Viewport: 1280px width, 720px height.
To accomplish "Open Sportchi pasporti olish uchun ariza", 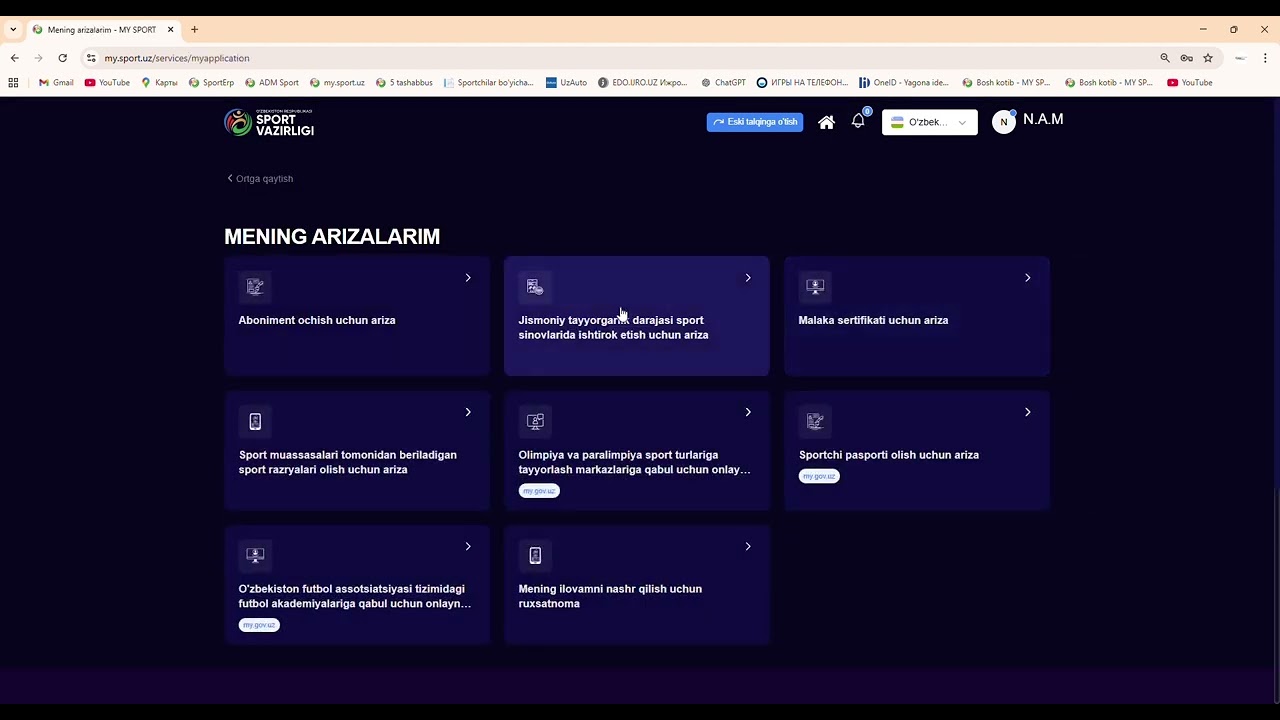I will 917,450.
